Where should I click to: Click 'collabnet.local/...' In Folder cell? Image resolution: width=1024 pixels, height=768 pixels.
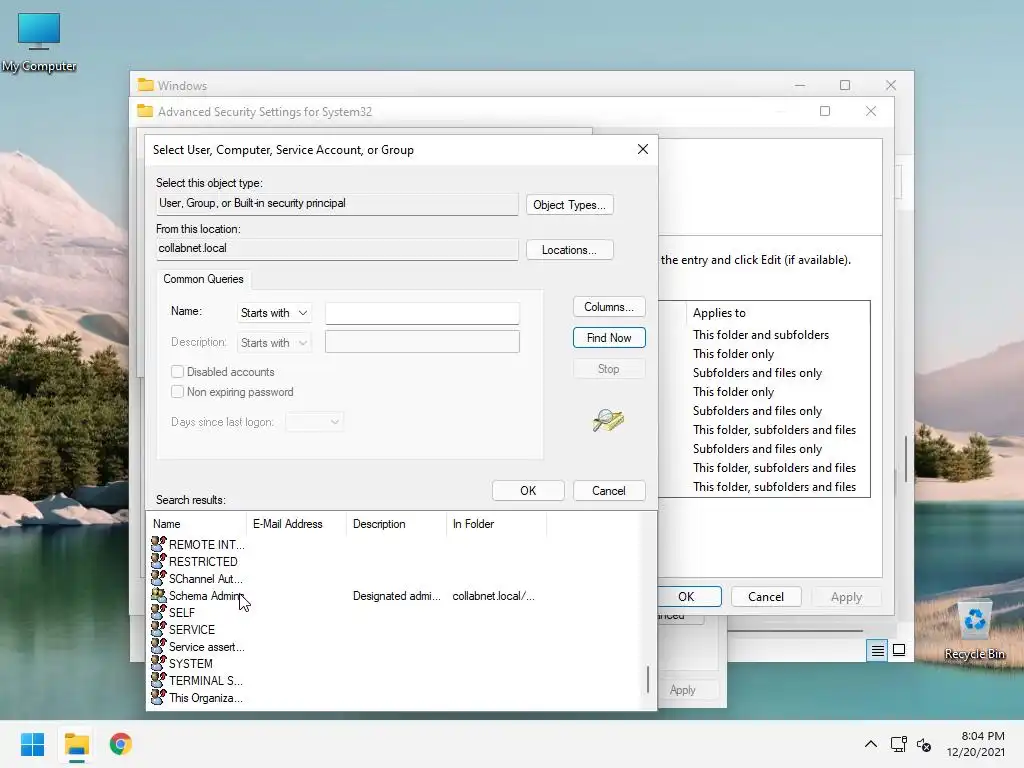[494, 596]
